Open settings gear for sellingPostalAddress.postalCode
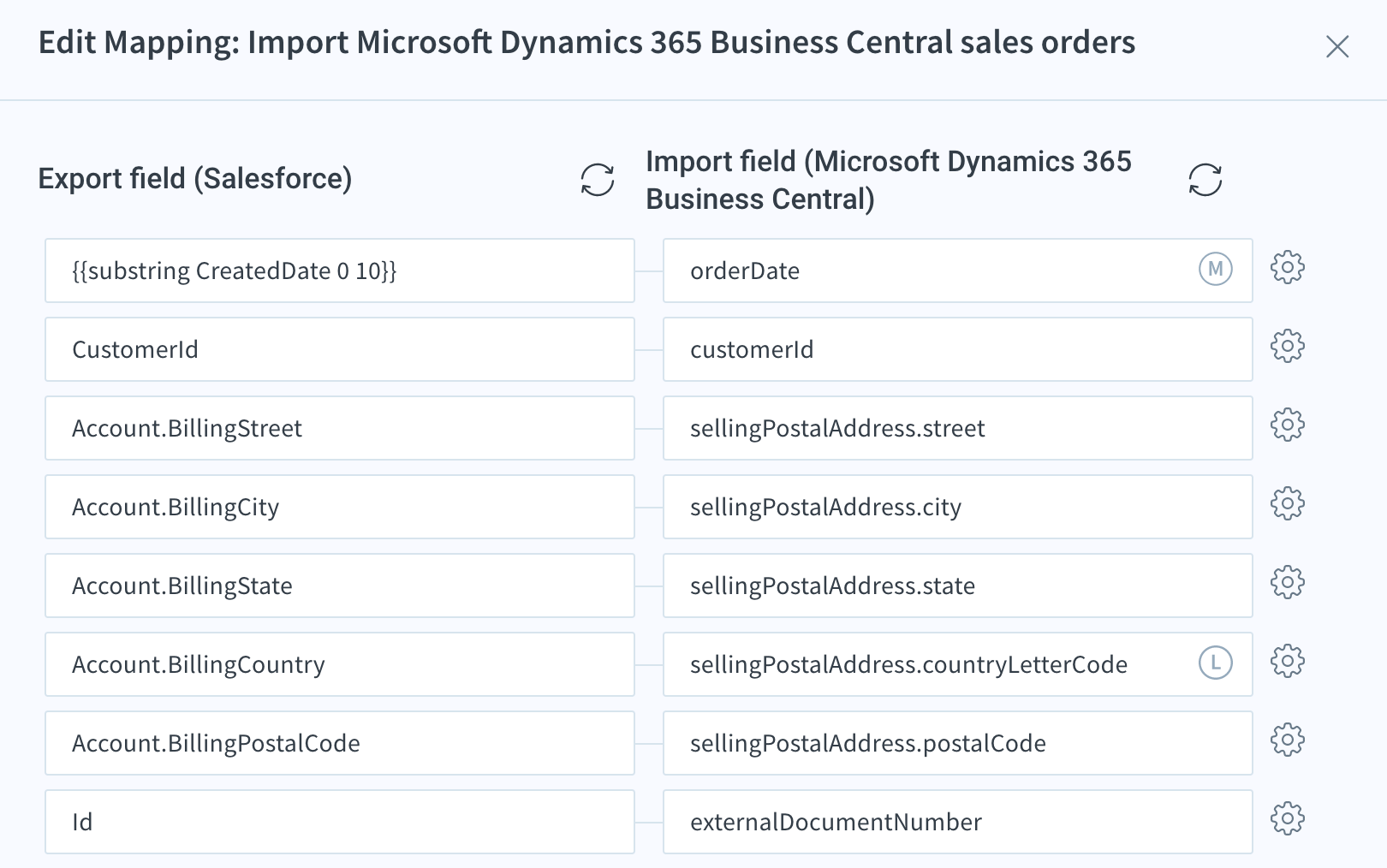The width and height of the screenshot is (1387, 868). point(1287,740)
